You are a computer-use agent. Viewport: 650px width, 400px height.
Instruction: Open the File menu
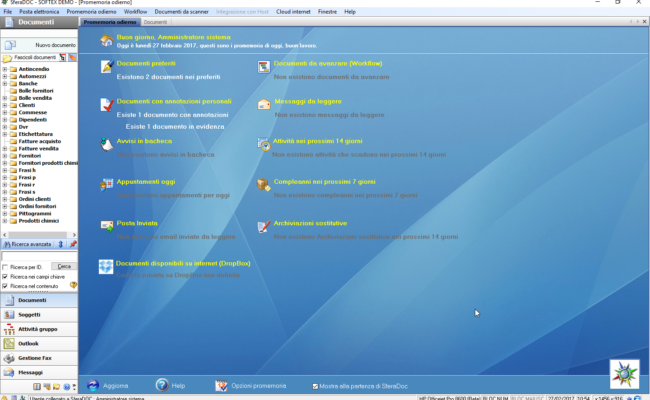click(x=7, y=12)
